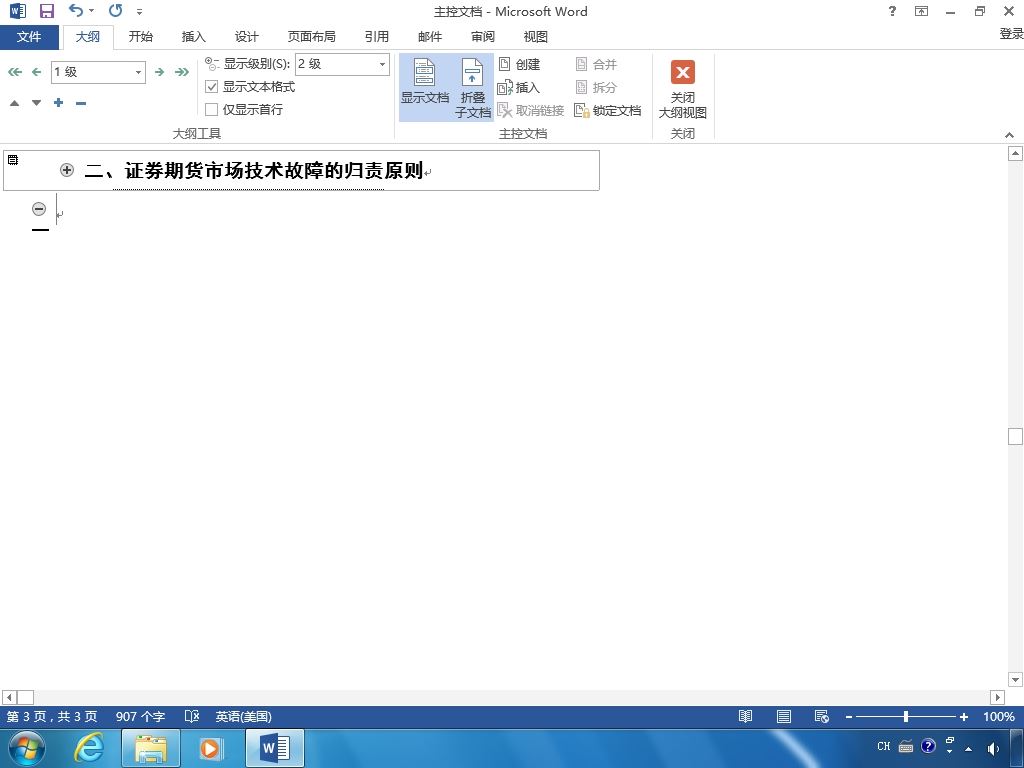The height and width of the screenshot is (768, 1024).
Task: Repeat the last action with redo icon
Action: click(x=116, y=10)
